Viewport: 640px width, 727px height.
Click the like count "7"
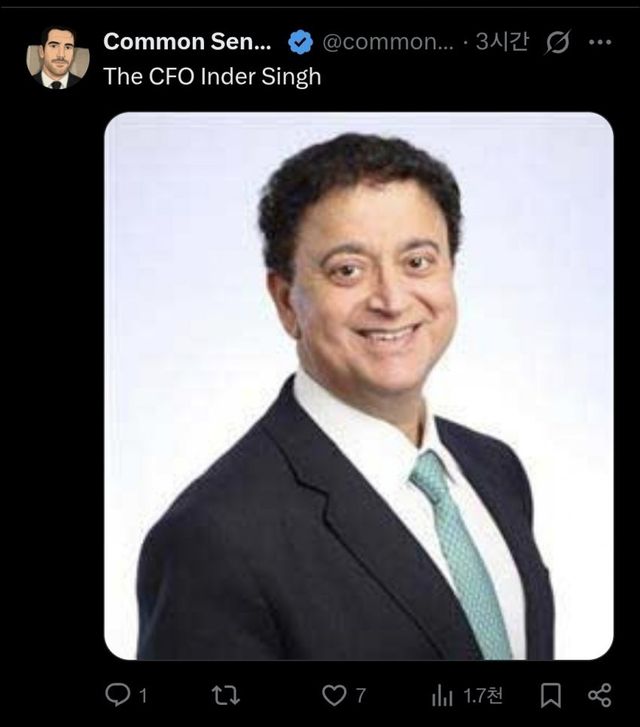[x=360, y=696]
